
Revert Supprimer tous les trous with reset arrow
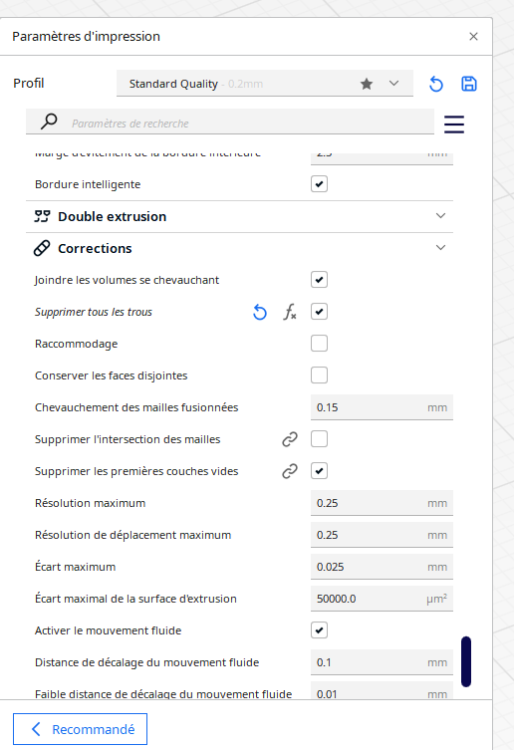260,312
